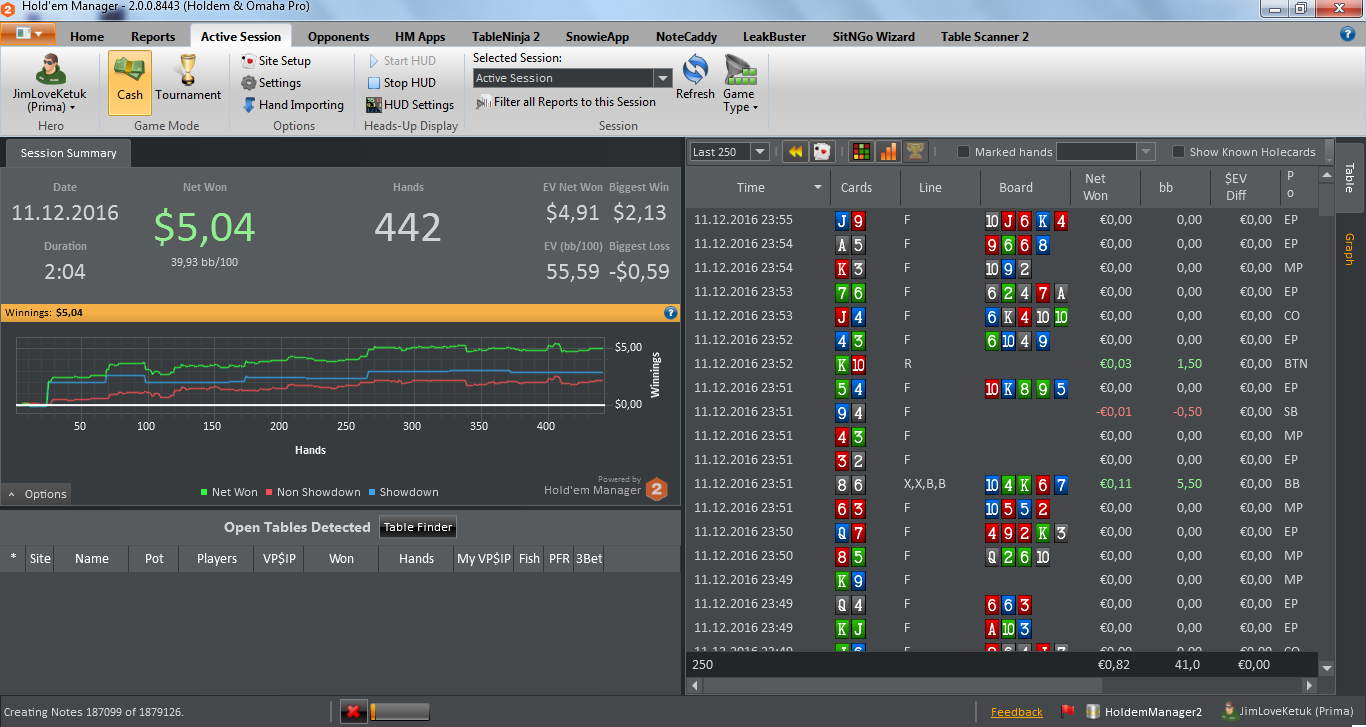Click the Table Finder button

(418, 527)
